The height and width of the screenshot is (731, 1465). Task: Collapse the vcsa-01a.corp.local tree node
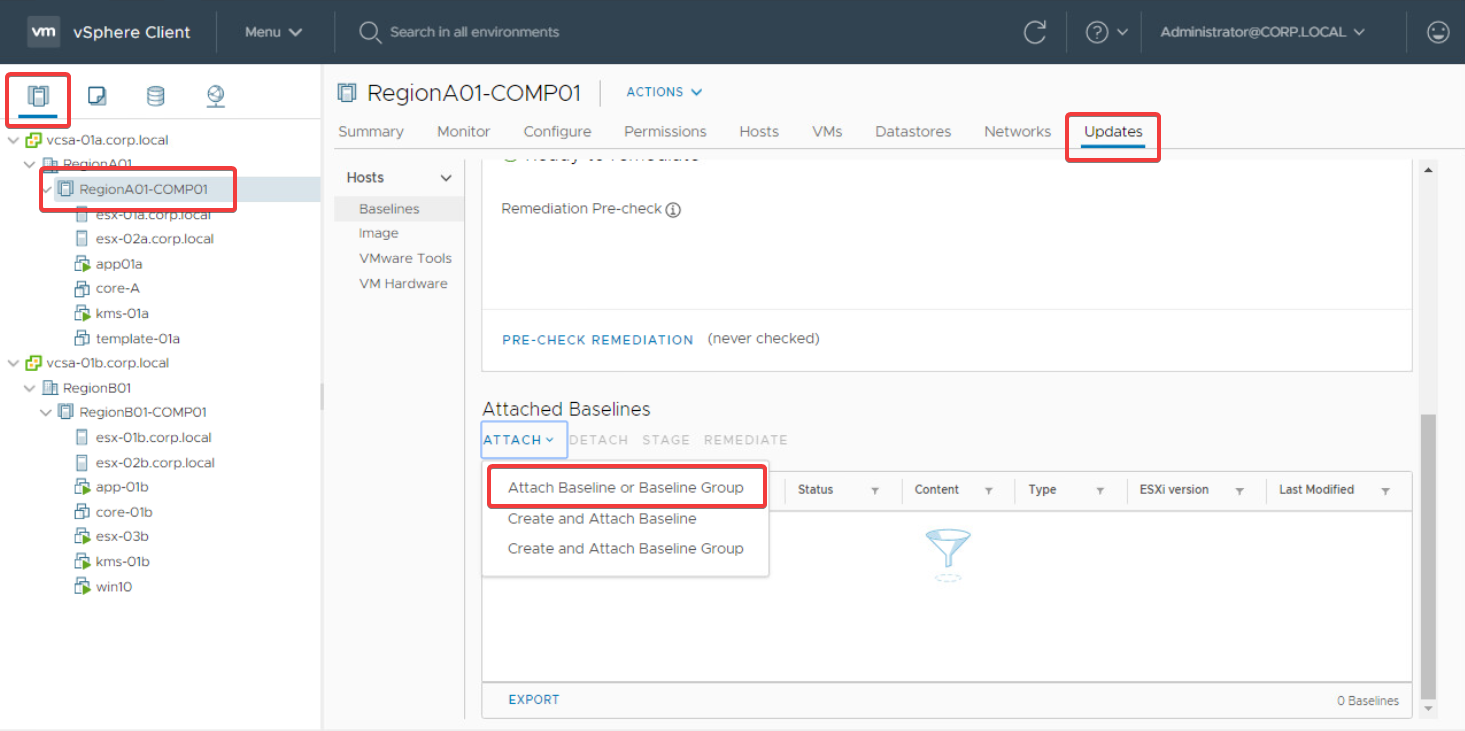point(13,140)
